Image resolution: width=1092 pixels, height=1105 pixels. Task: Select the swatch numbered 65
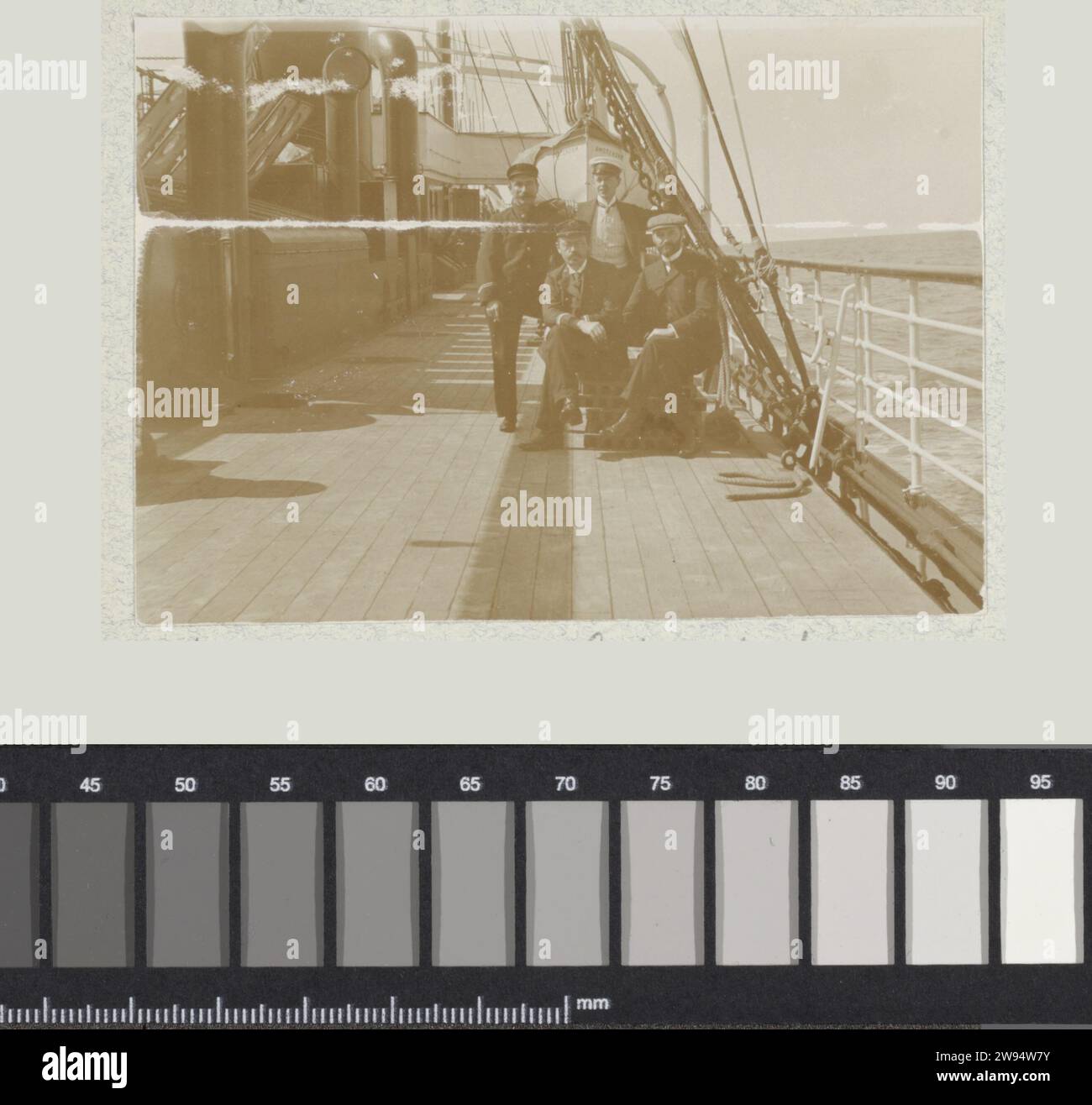coord(472,883)
